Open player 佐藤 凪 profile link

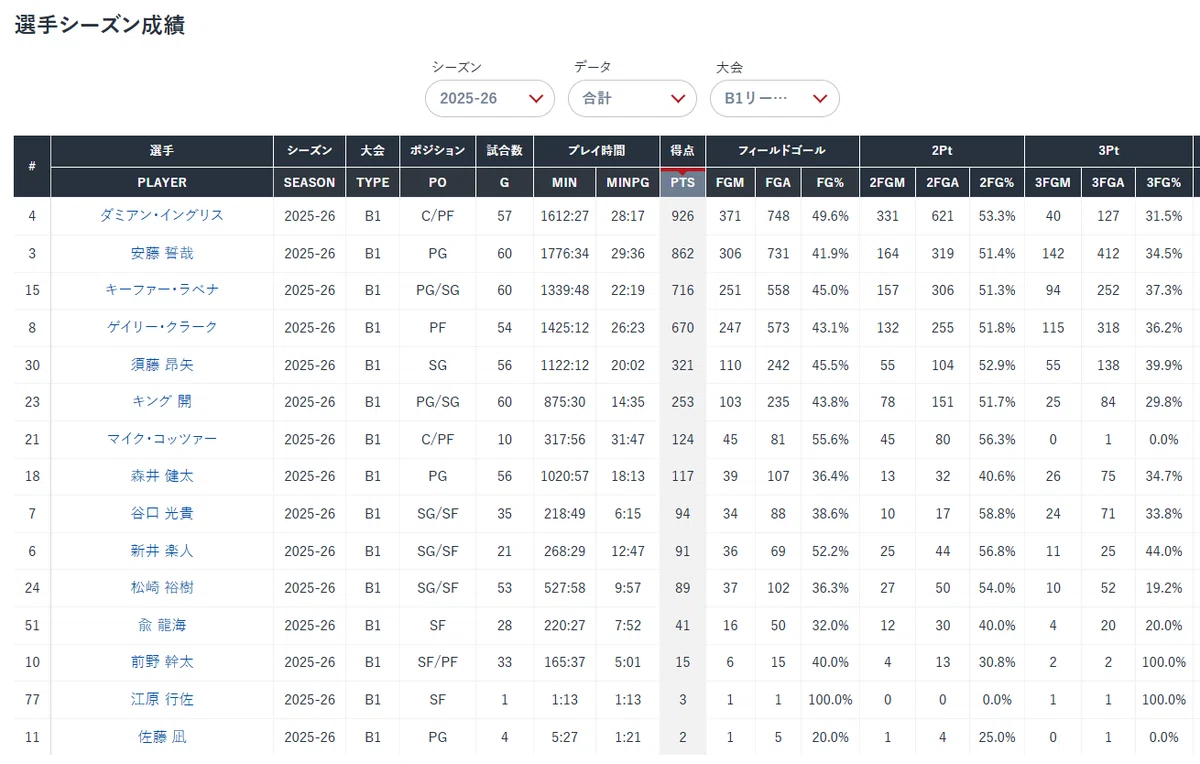[162, 738]
